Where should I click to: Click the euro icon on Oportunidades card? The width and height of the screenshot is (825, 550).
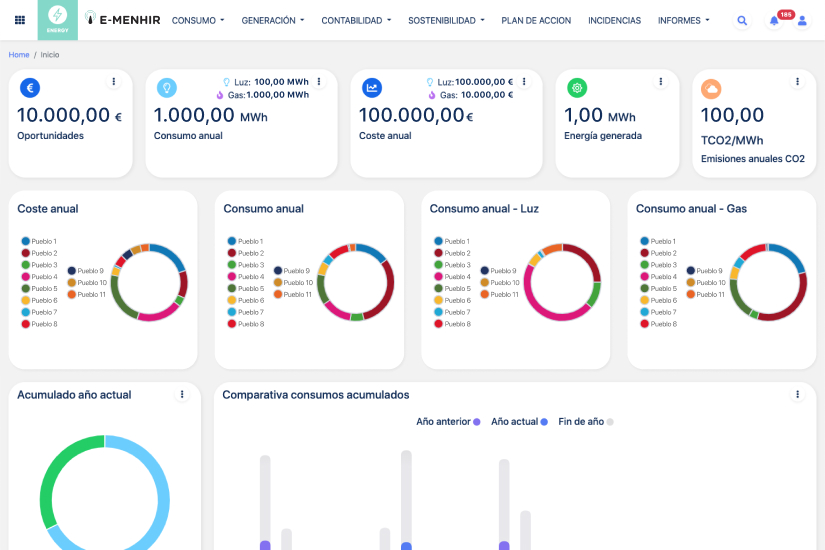click(30, 88)
